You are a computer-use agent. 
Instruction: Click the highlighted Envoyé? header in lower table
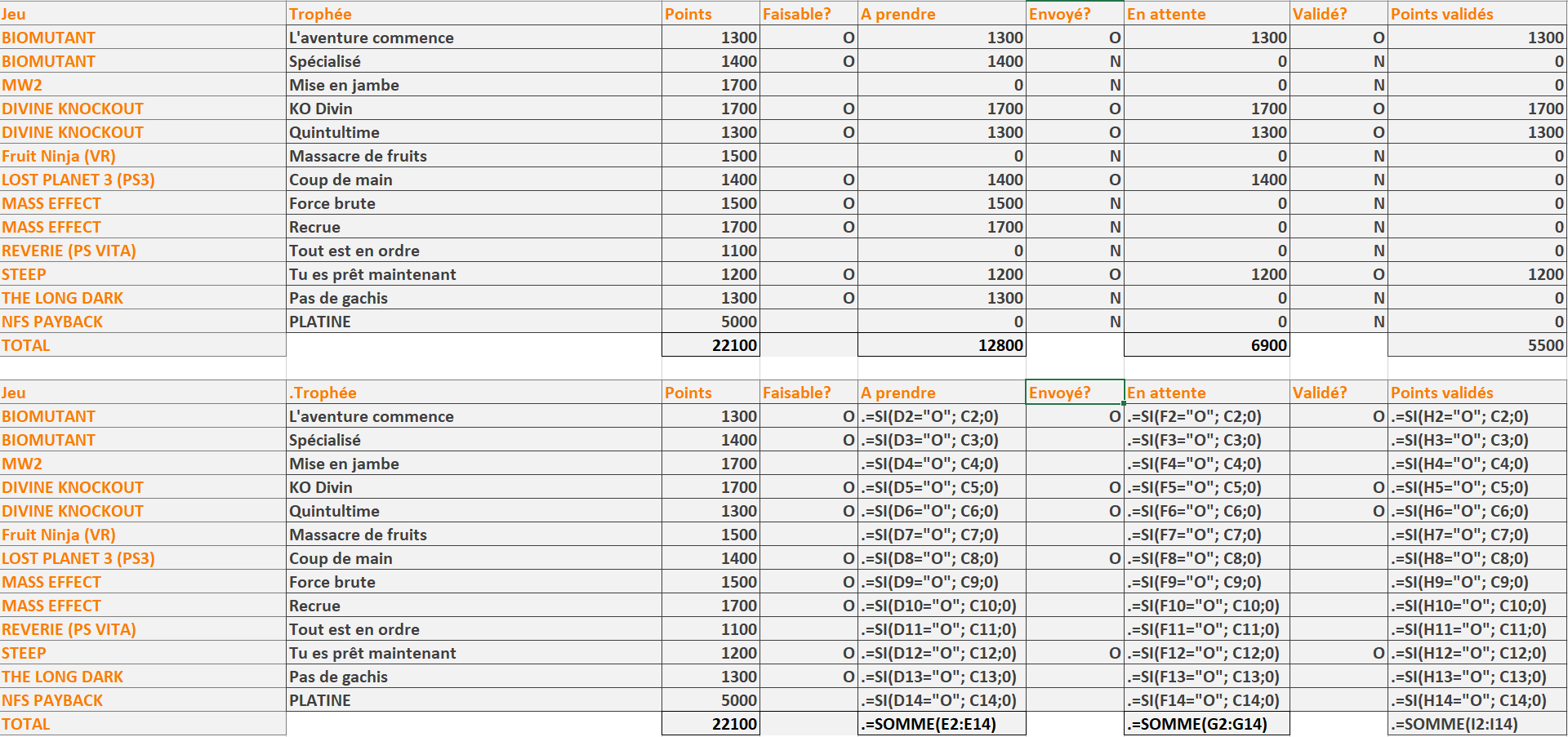click(x=1075, y=393)
